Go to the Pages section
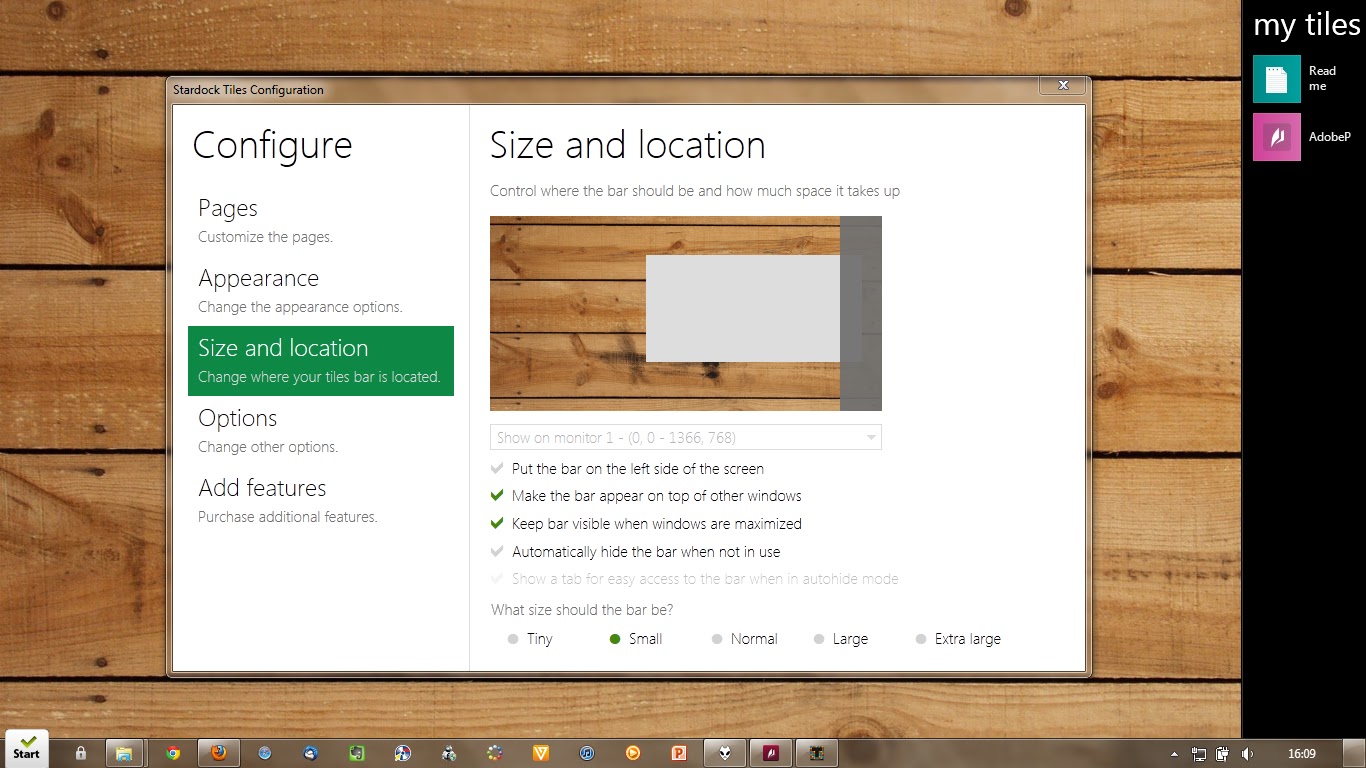 pyautogui.click(x=321, y=220)
